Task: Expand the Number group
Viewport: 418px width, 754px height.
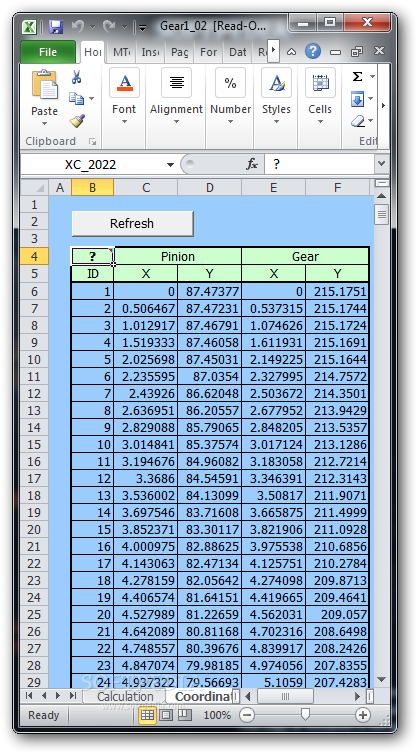Action: [230, 98]
